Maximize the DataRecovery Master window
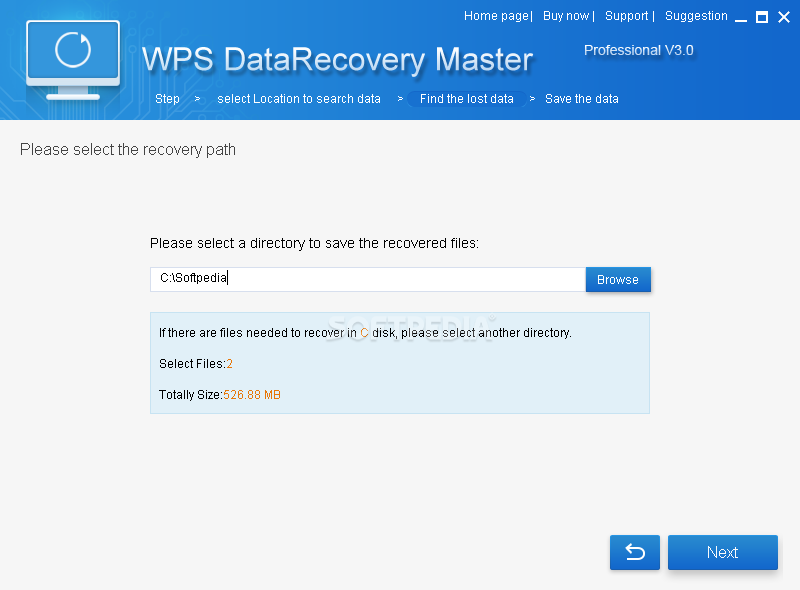This screenshot has width=800, height=590. tap(762, 17)
